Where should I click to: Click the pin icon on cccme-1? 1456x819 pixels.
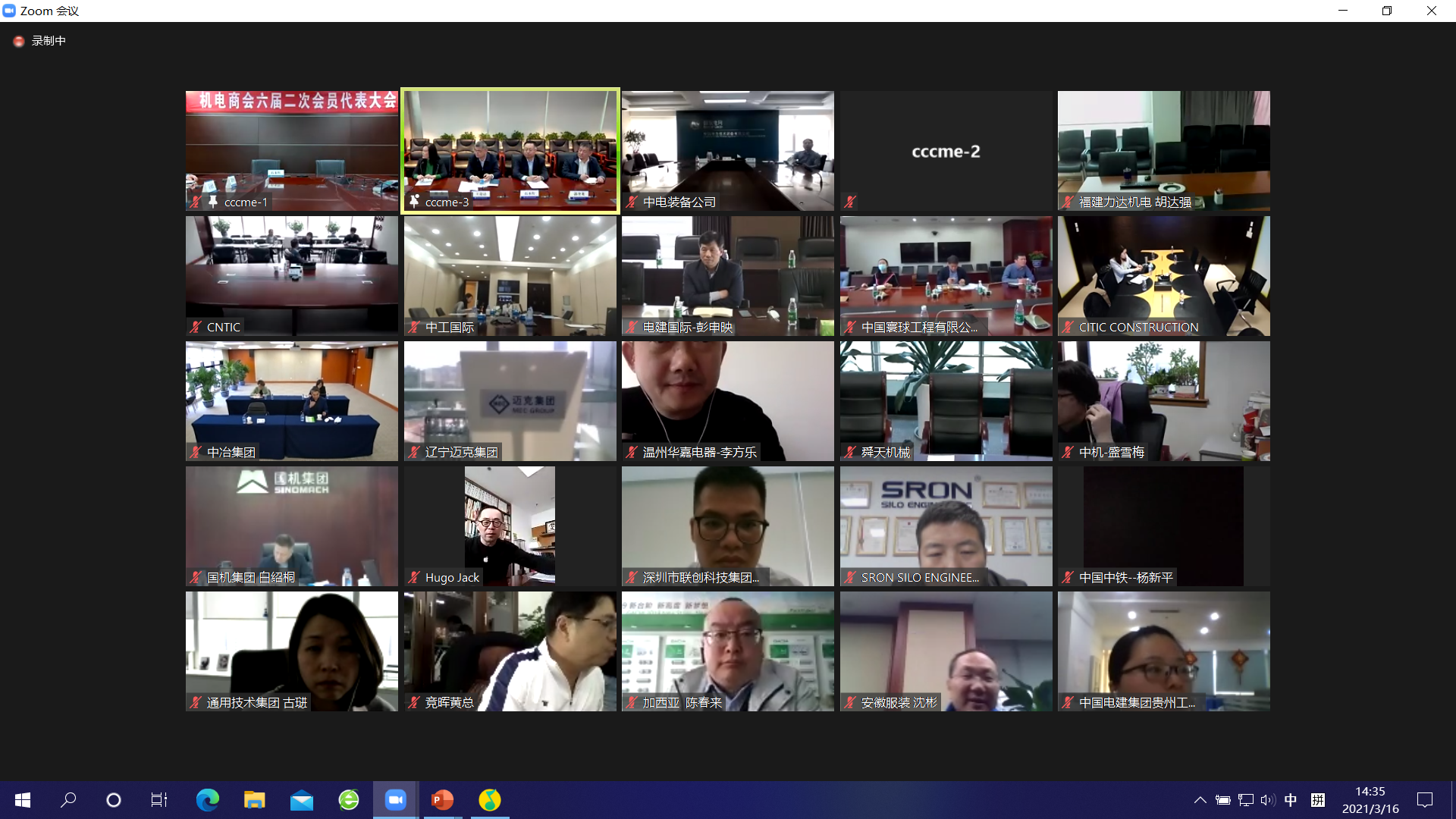[213, 202]
